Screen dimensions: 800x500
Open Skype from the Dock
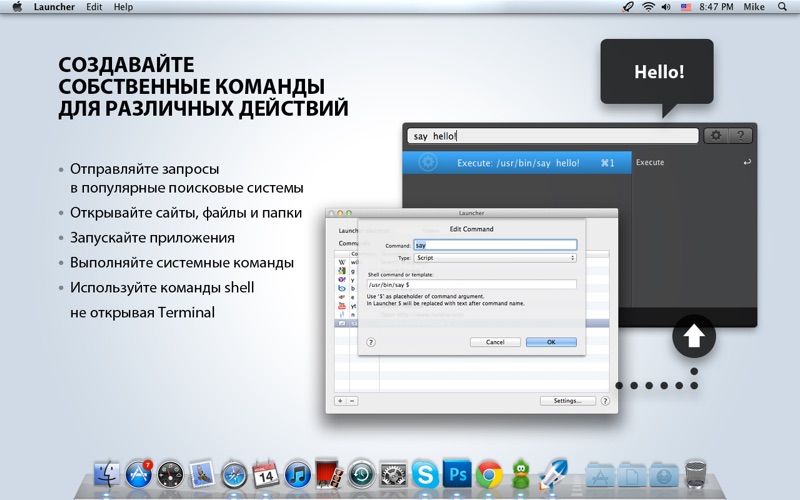[x=425, y=474]
